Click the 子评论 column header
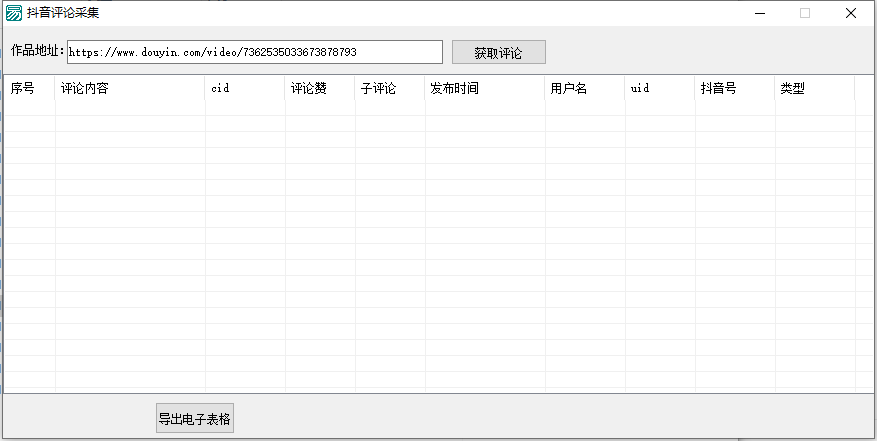The image size is (877, 441). coord(390,88)
